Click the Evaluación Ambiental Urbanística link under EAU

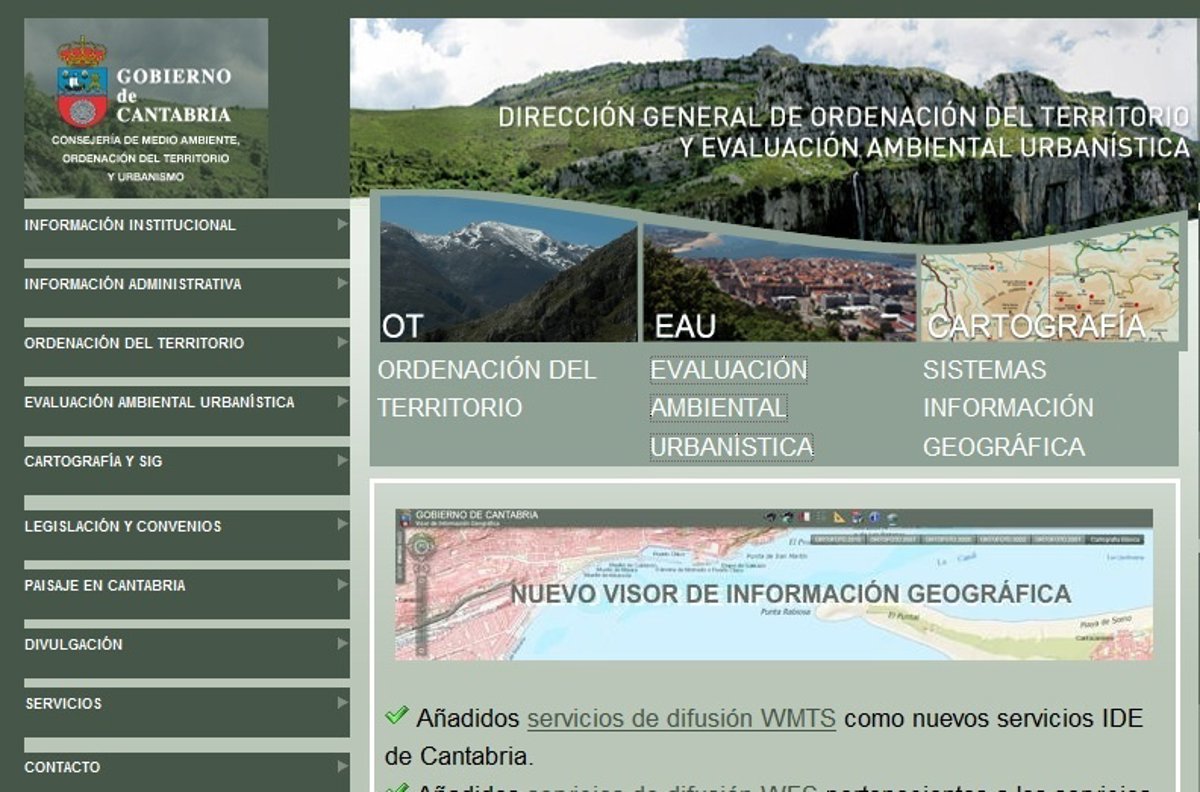pos(730,408)
